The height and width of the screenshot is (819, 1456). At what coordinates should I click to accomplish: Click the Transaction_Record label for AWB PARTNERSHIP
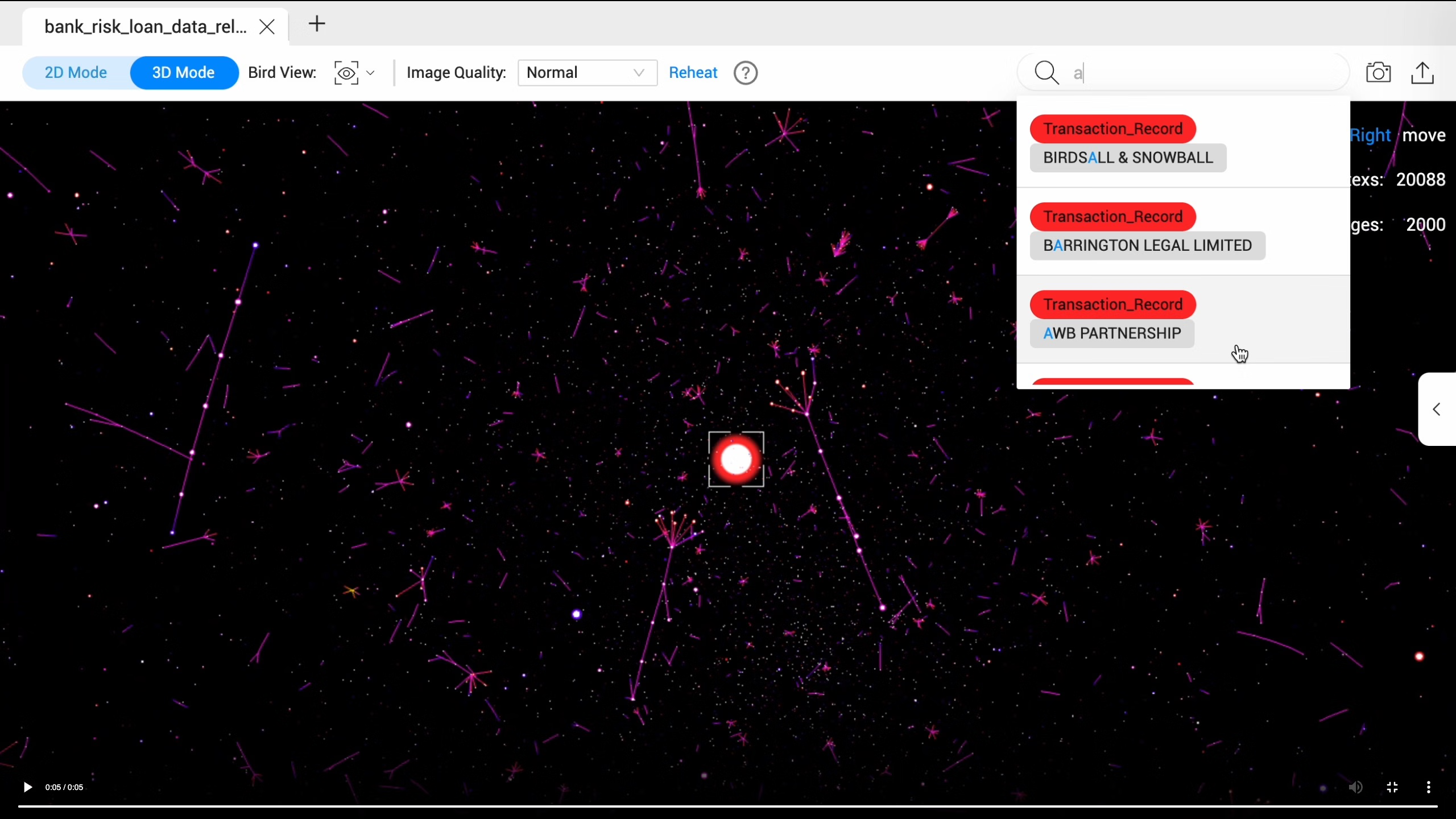[1113, 305]
